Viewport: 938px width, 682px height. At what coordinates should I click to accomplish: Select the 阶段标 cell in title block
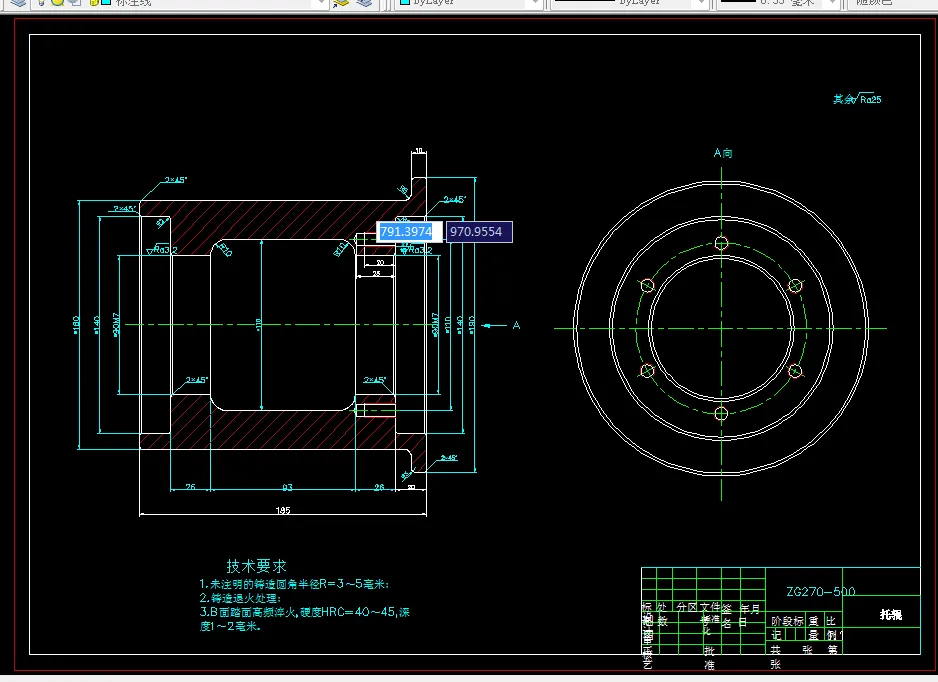[x=787, y=621]
